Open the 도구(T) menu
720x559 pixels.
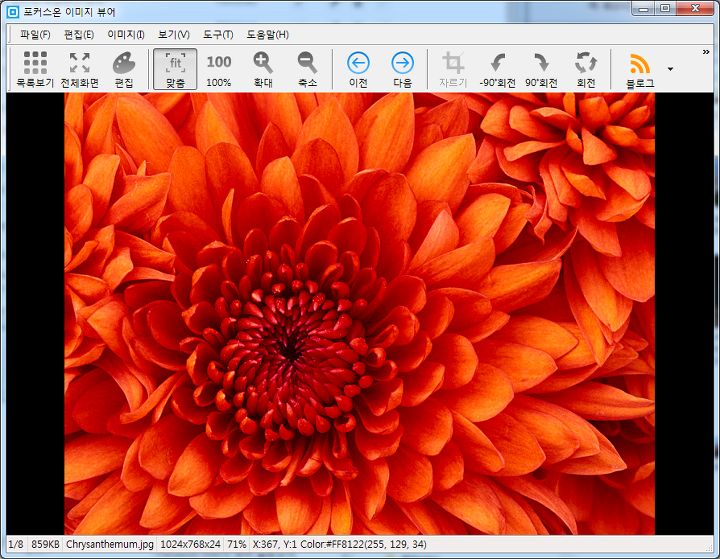tap(218, 34)
